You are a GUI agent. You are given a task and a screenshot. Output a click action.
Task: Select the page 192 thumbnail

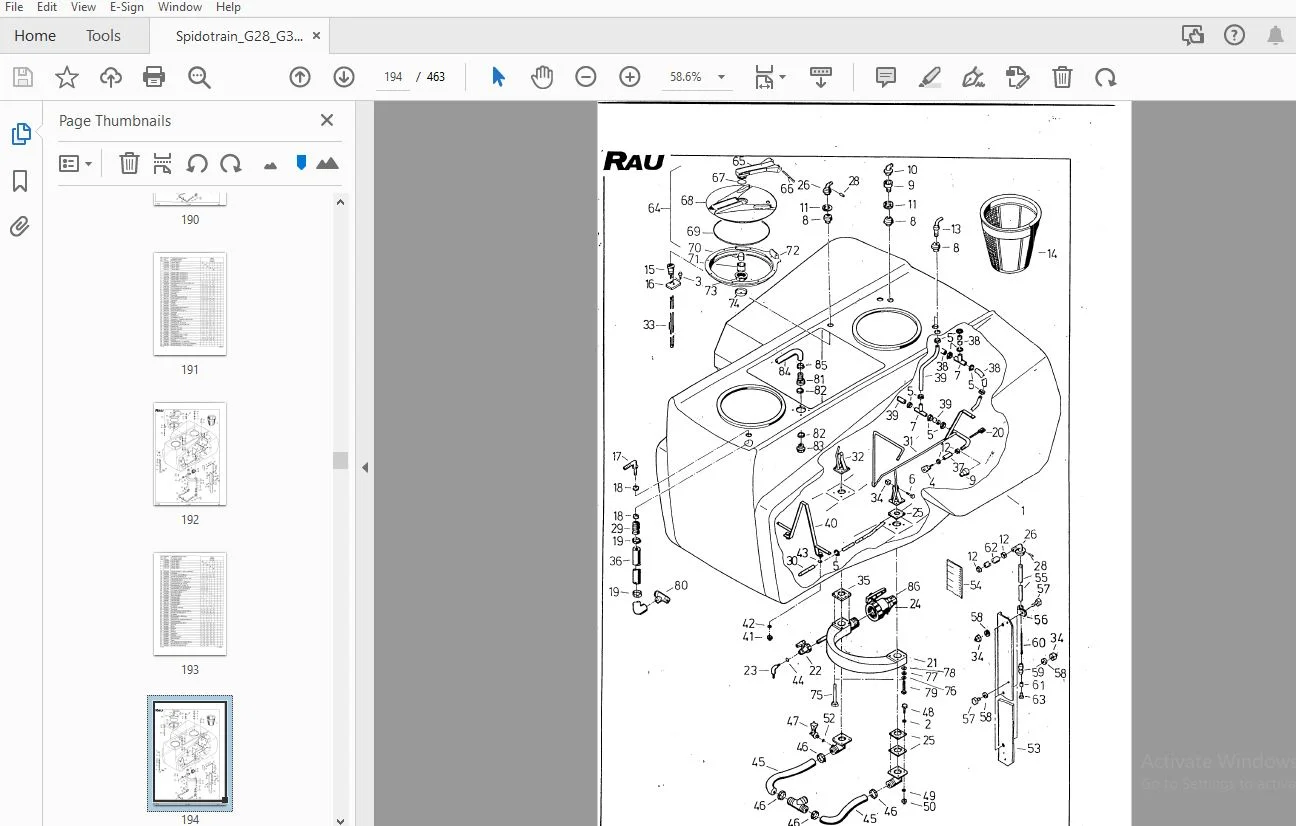tap(190, 454)
